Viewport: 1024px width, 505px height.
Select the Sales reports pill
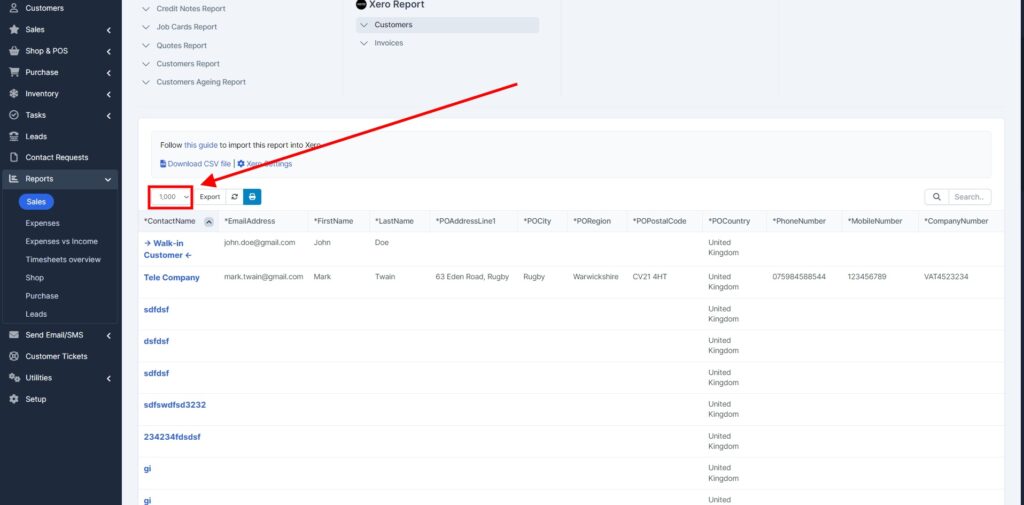tap(36, 202)
